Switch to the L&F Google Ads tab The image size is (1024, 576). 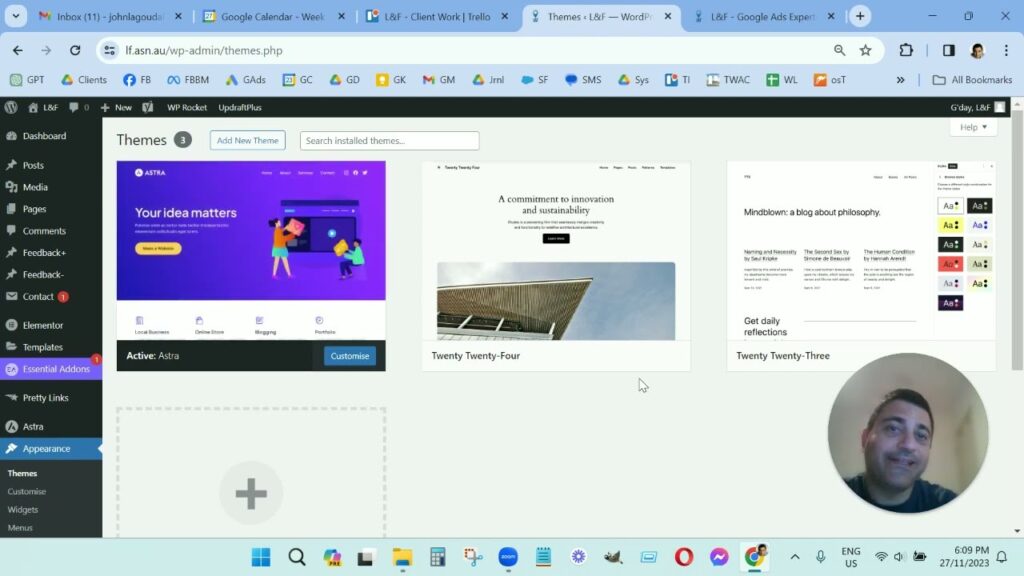point(763,16)
